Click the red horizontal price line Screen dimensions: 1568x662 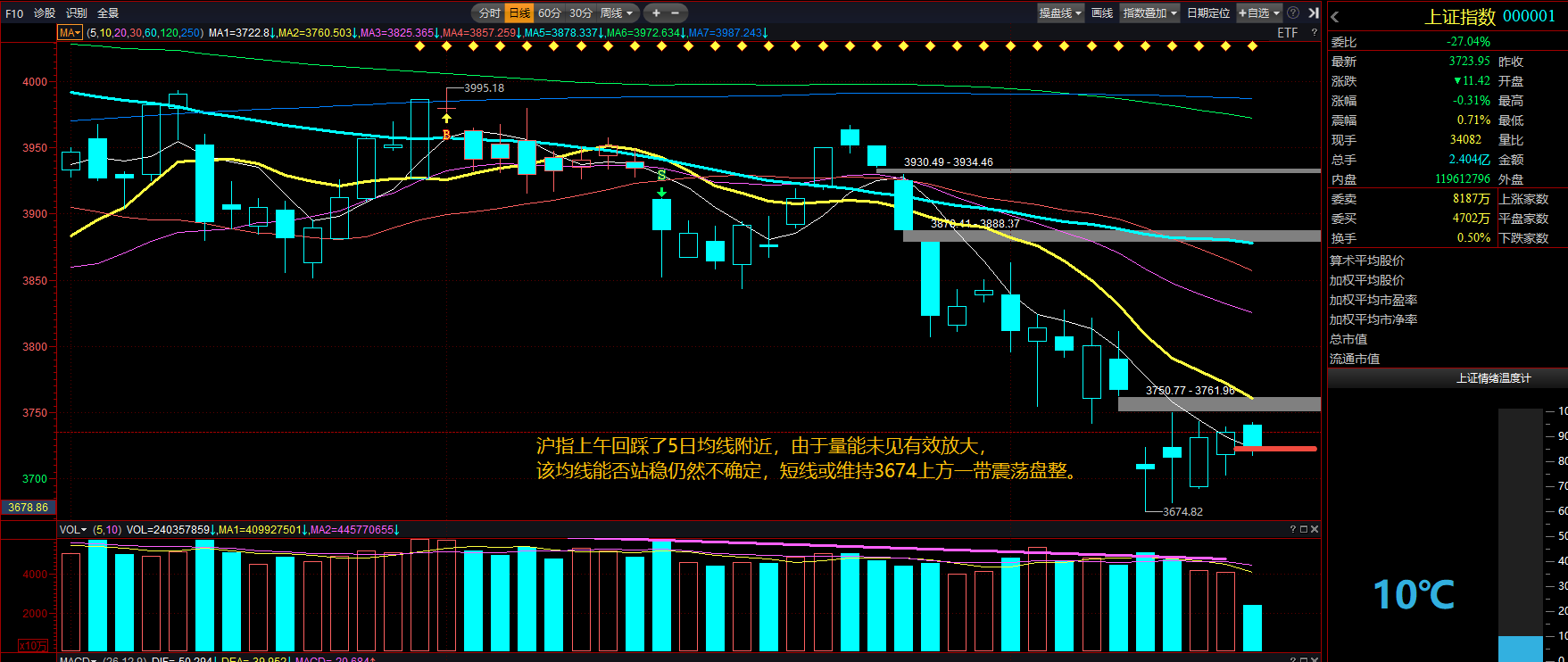1275,449
